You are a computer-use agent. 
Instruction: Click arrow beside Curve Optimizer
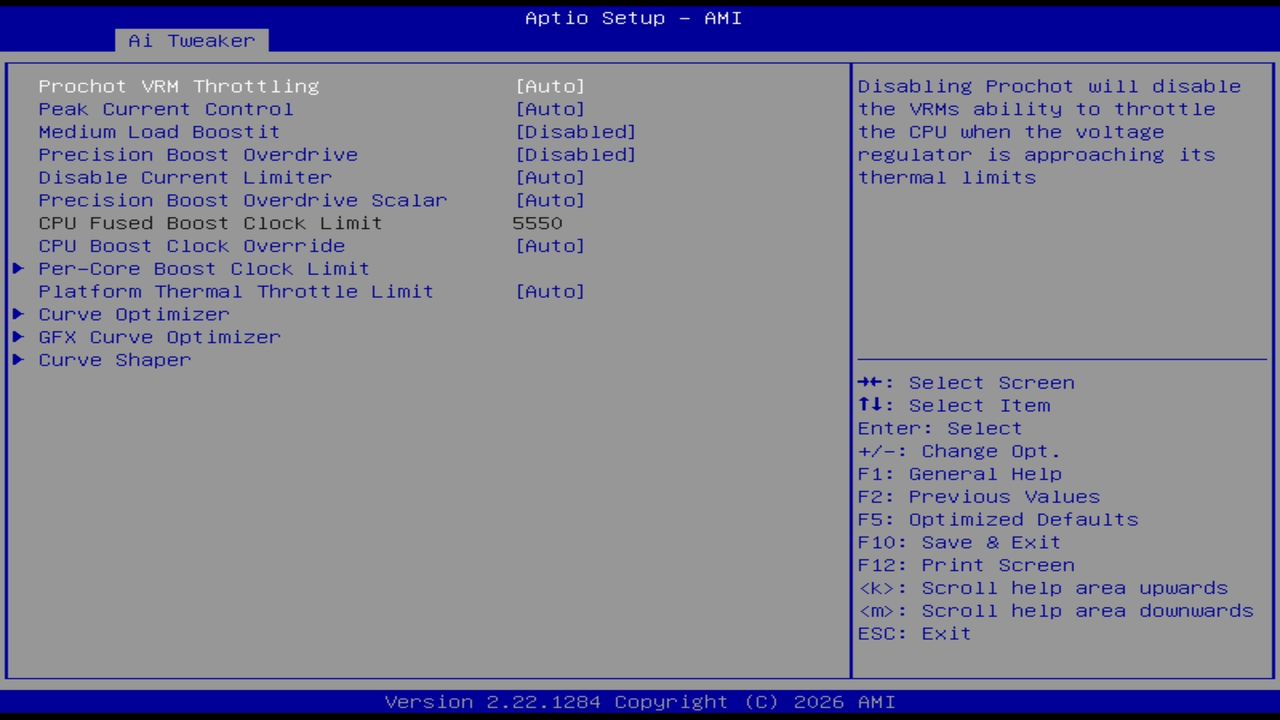click(x=18, y=315)
